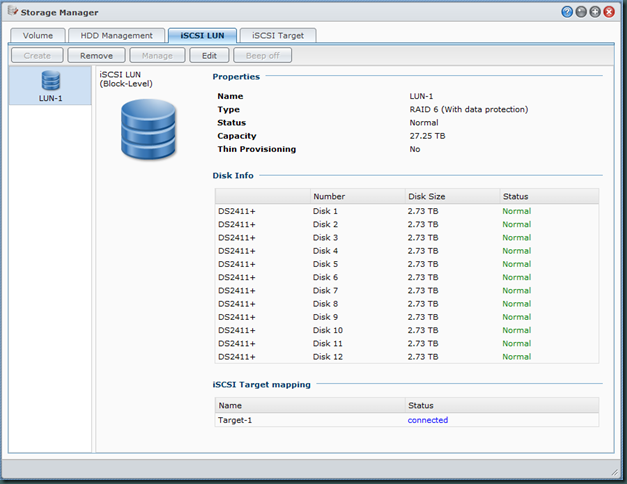Open the Help question mark icon
The height and width of the screenshot is (484, 627).
pyautogui.click(x=567, y=12)
